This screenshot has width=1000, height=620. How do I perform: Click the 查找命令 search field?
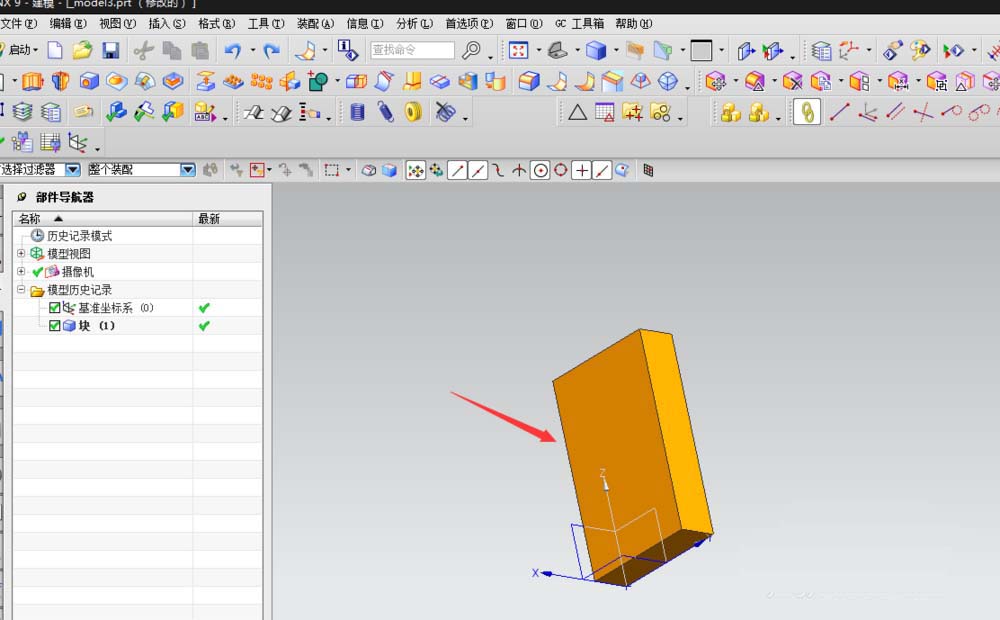[x=412, y=50]
